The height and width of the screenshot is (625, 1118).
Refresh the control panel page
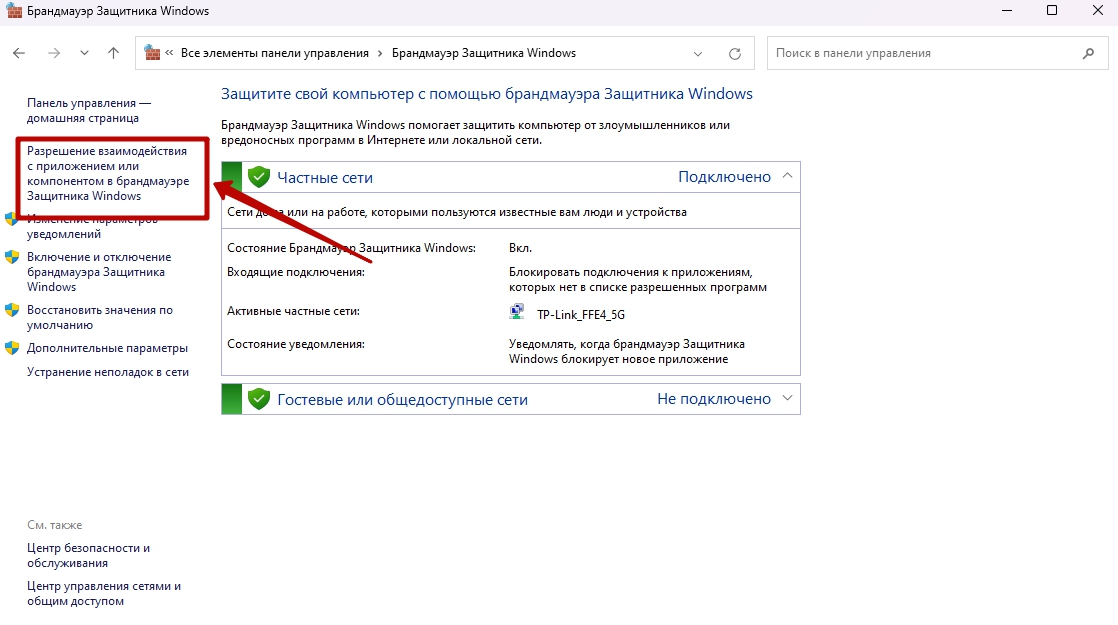735,54
